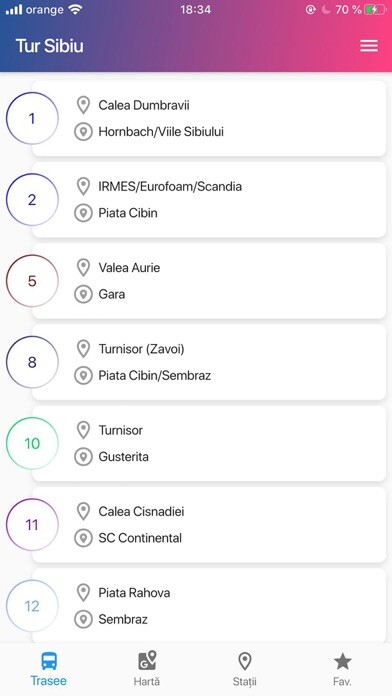Choose Turnisor to Gusterita route
The image size is (392, 696).
point(209,443)
